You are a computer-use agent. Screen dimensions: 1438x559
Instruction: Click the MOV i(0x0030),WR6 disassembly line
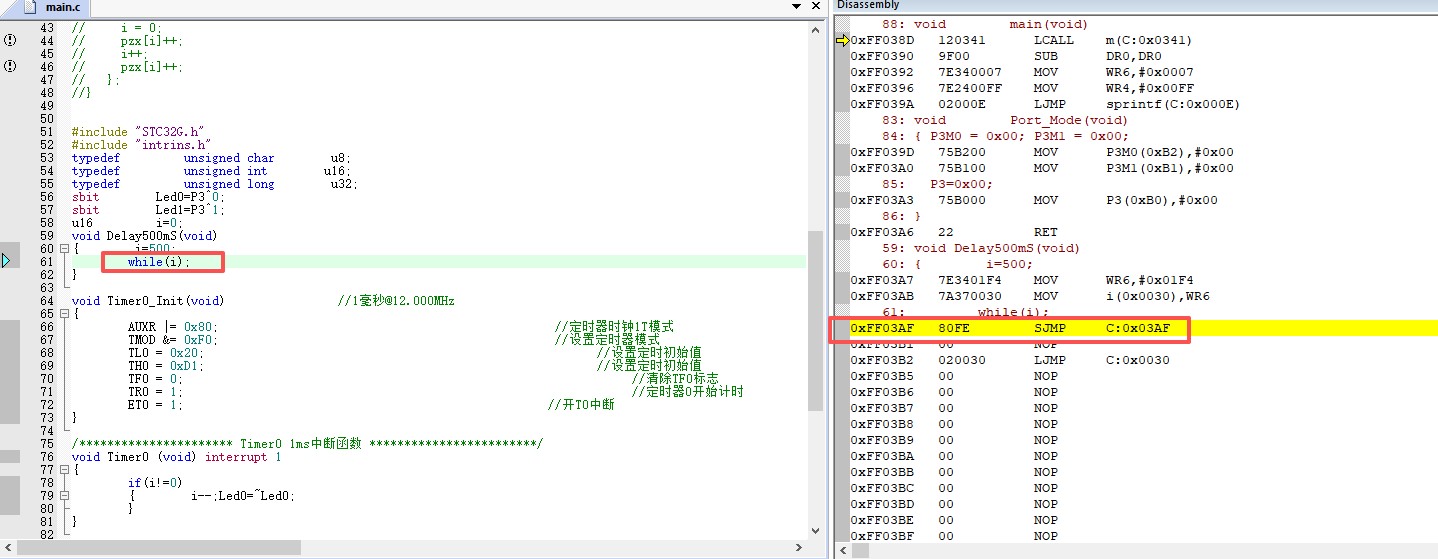point(1030,296)
